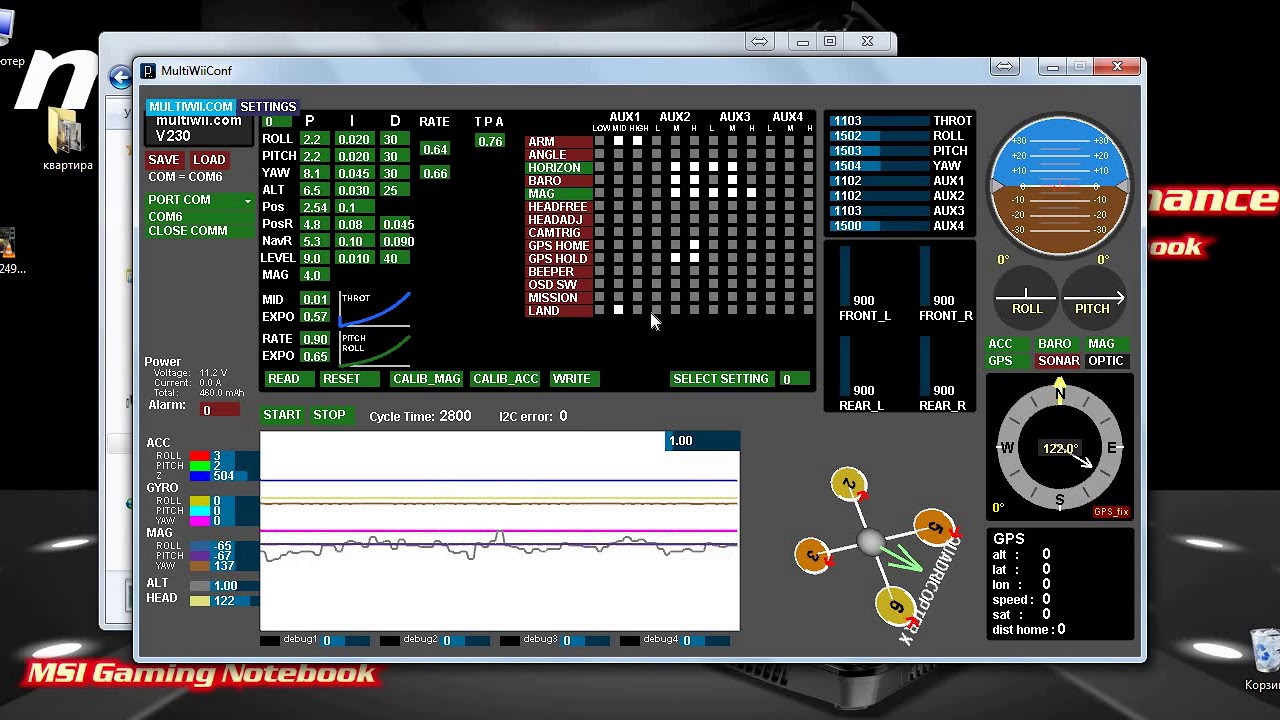This screenshot has height=720, width=1280.
Task: Uncheck GPS HOLD AUX2 M box
Action: 675,257
